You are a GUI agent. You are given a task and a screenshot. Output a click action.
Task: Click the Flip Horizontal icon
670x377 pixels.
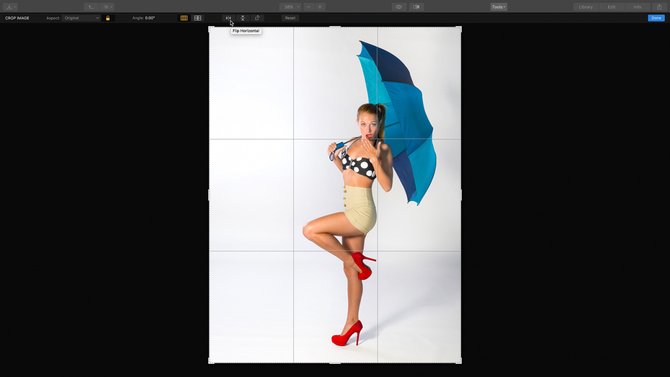[228, 18]
